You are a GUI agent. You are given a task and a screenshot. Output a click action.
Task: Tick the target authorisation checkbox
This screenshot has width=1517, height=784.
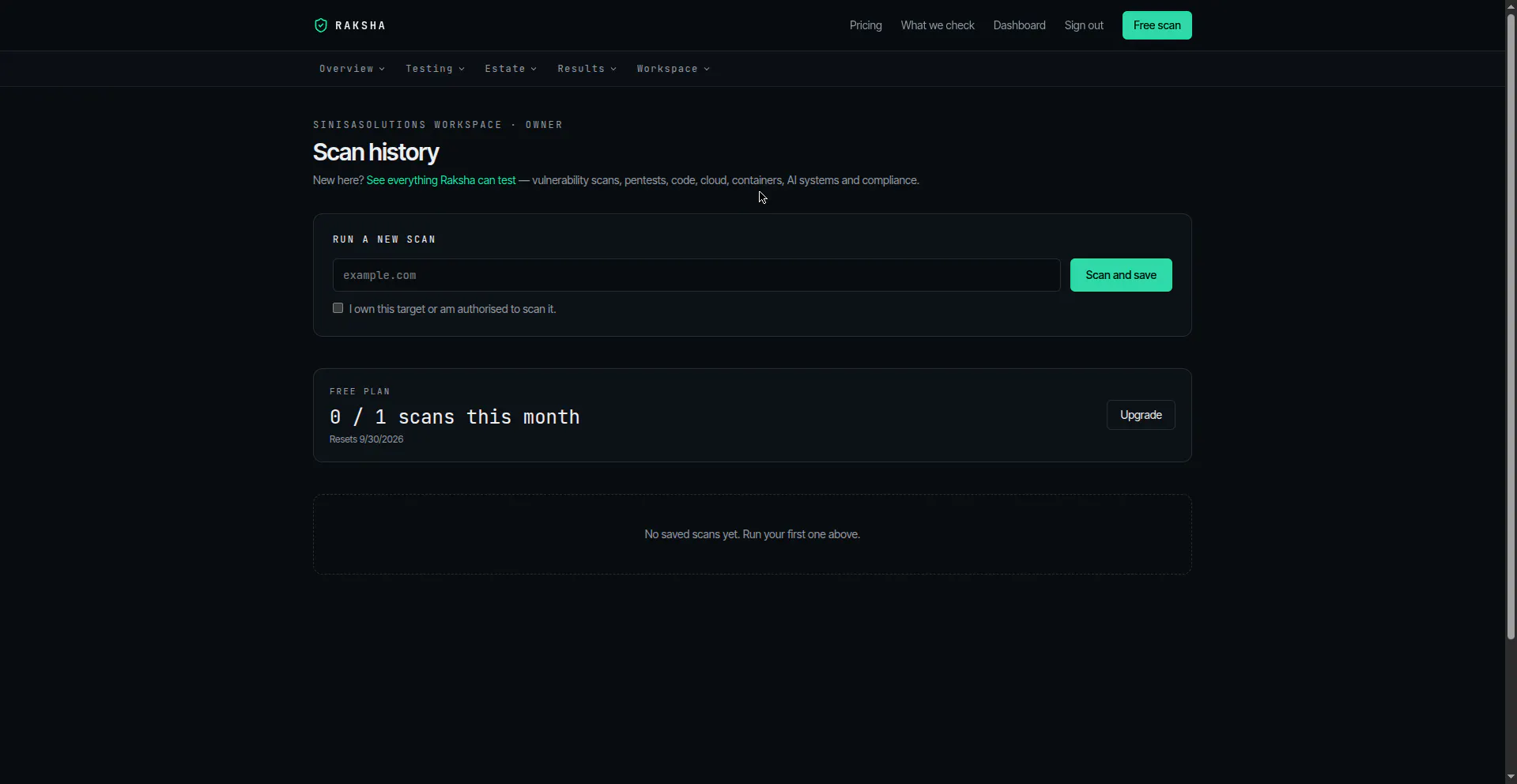point(338,308)
